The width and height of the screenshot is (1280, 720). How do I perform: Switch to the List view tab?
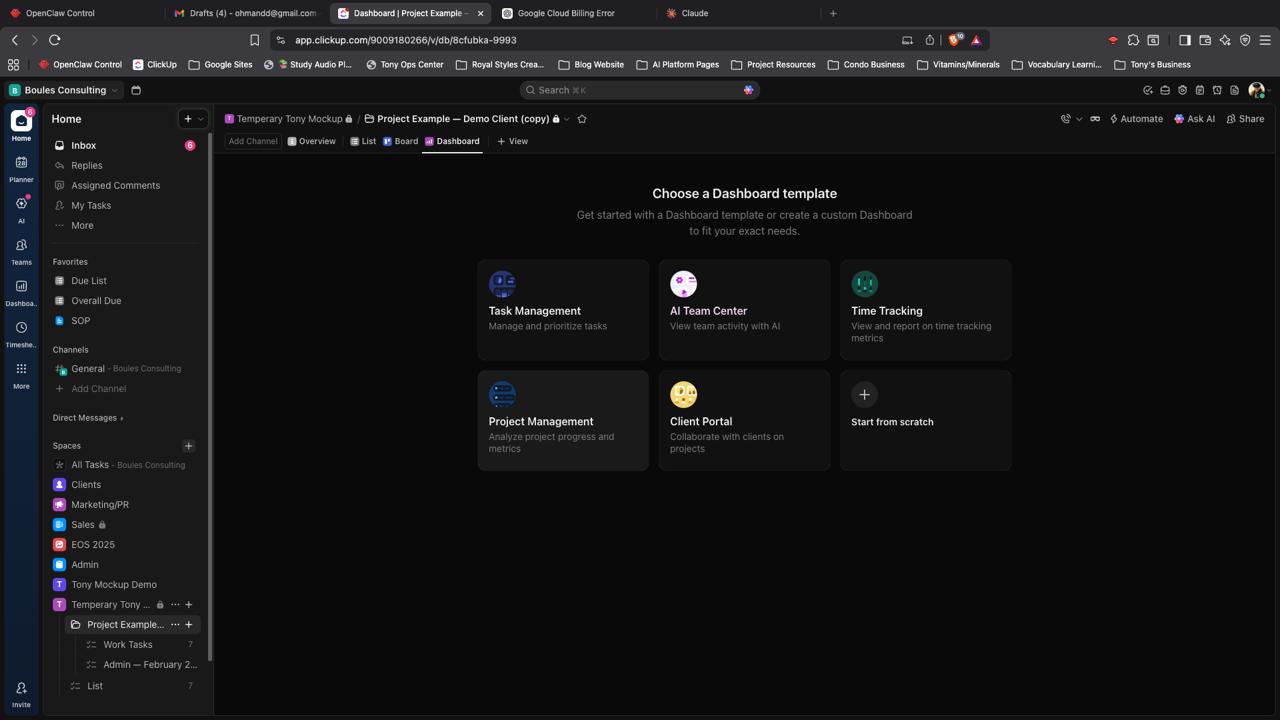(363, 141)
